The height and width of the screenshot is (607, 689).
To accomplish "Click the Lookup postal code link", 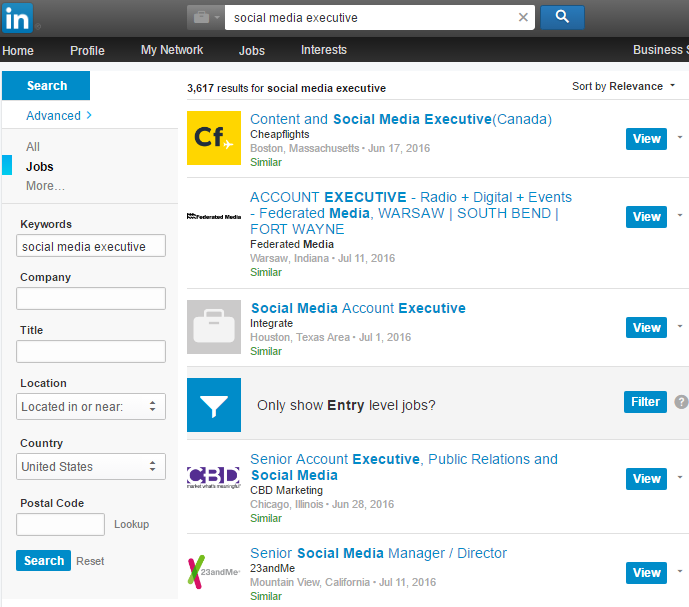I will coord(131,524).
